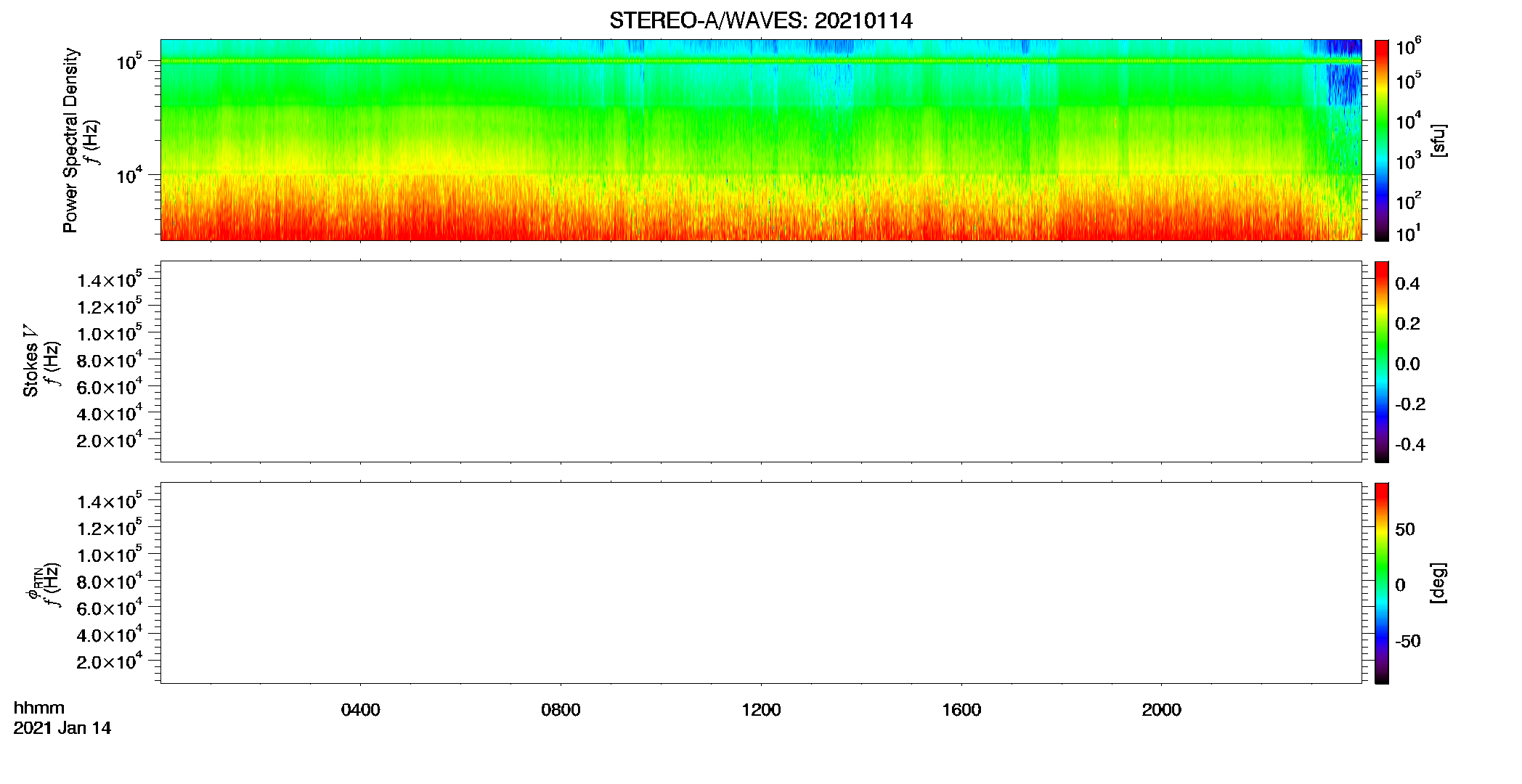Click the 2021 Jan 14 date label
Image resolution: width=1522 pixels, height=784 pixels.
click(62, 728)
